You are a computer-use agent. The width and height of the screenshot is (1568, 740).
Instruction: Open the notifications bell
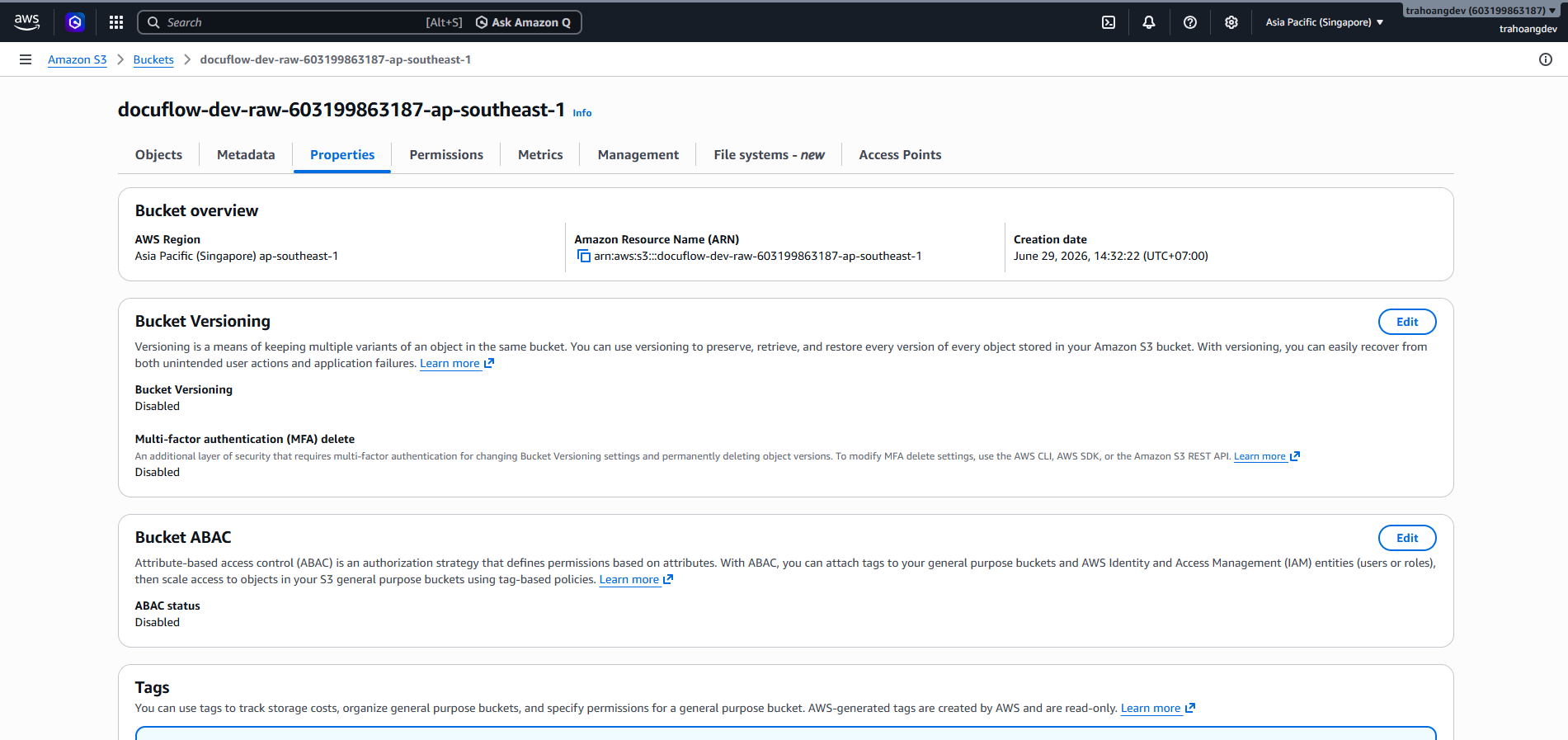1149,22
